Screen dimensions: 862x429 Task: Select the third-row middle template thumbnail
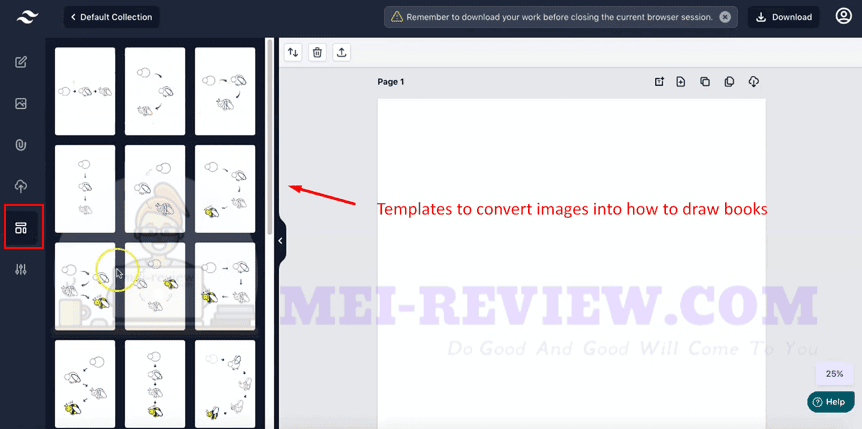155,286
